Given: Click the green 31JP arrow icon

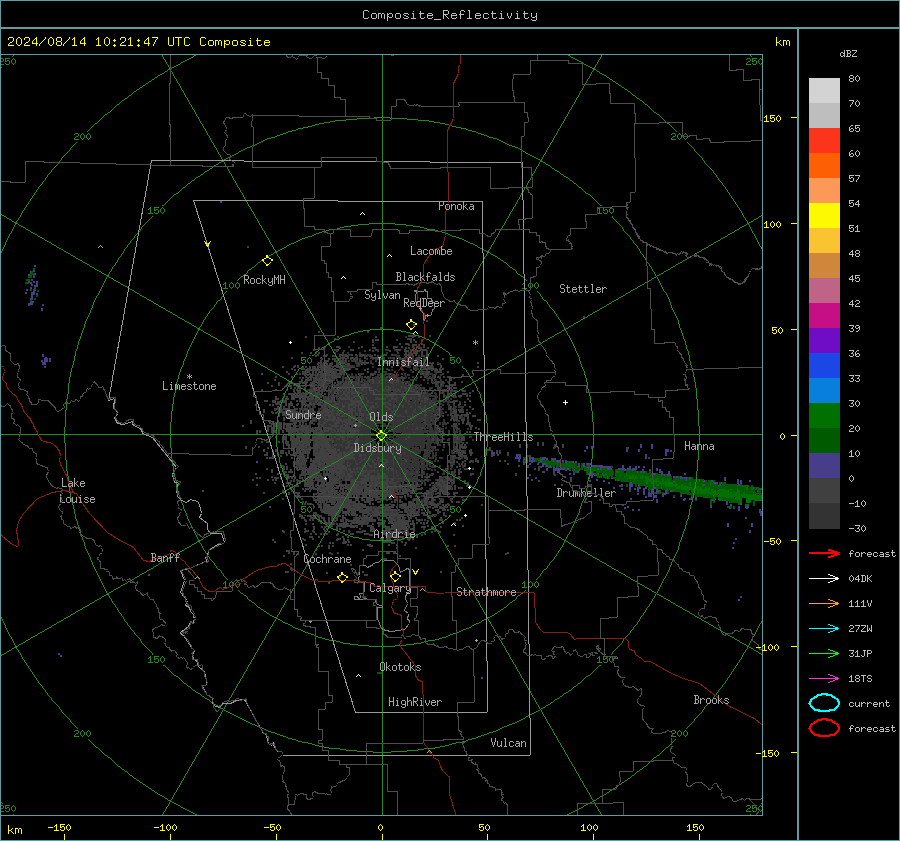Looking at the screenshot, I should [824, 653].
